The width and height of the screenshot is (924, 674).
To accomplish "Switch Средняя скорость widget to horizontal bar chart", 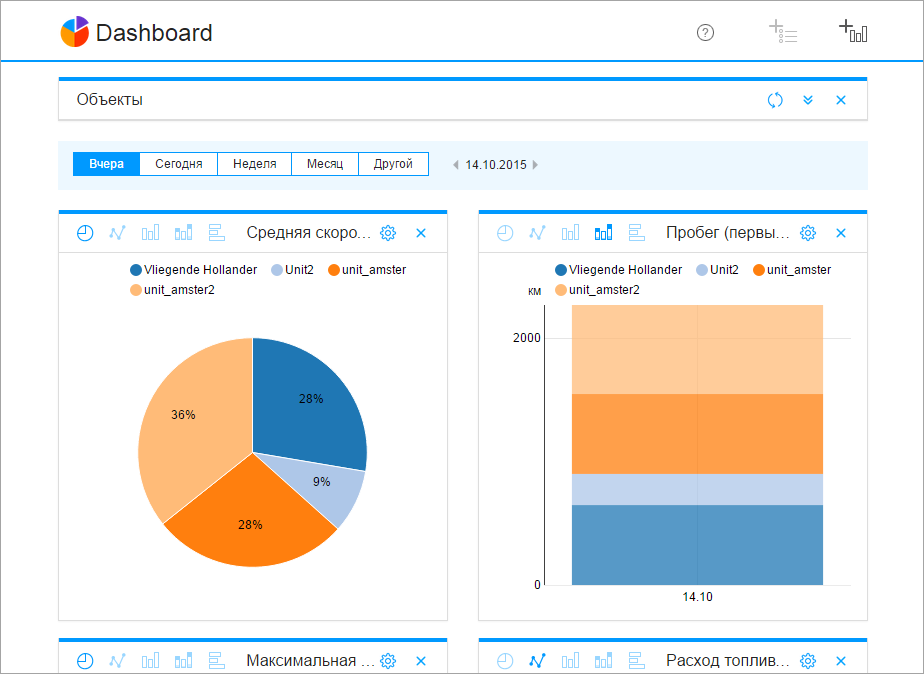I will pos(217,233).
